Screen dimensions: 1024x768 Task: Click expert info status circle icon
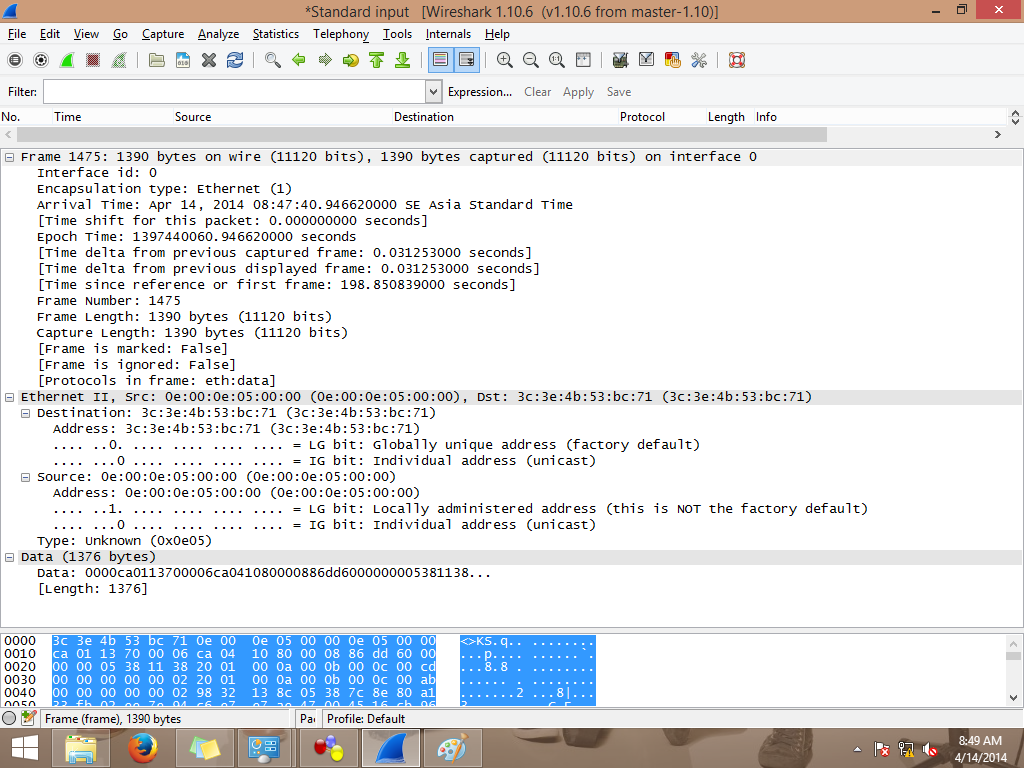pos(9,718)
